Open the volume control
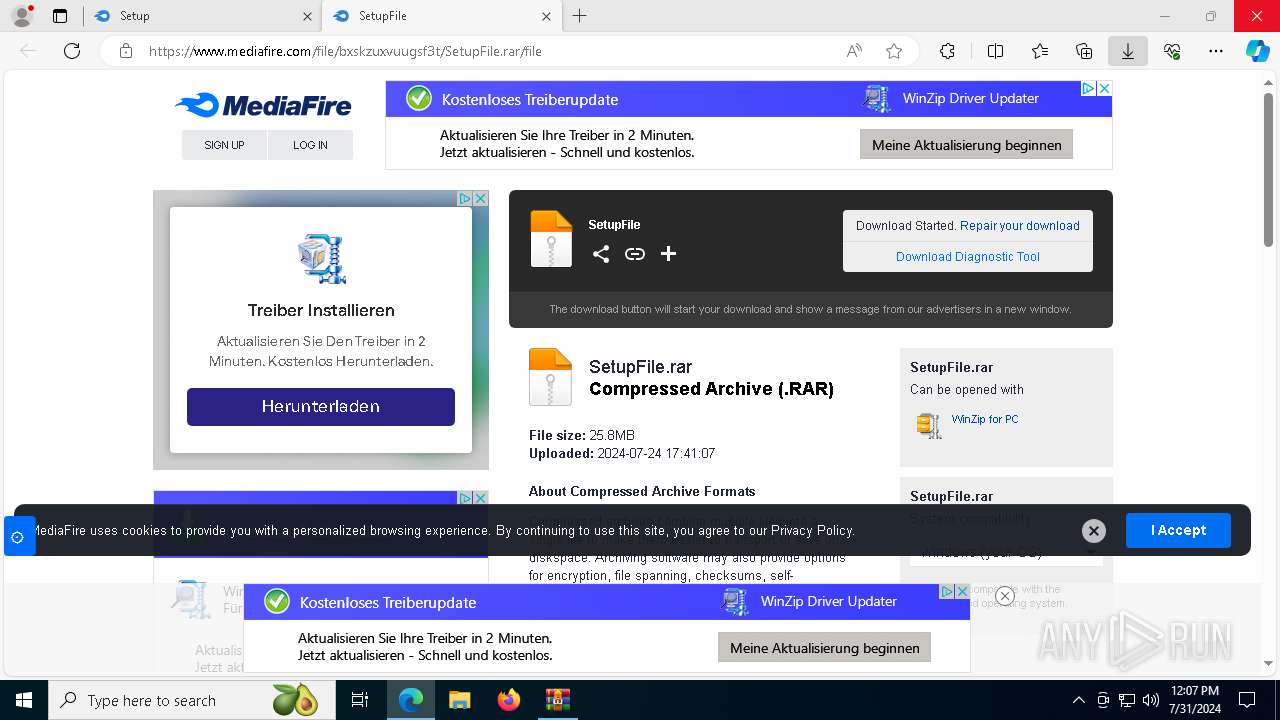 pos(1151,700)
